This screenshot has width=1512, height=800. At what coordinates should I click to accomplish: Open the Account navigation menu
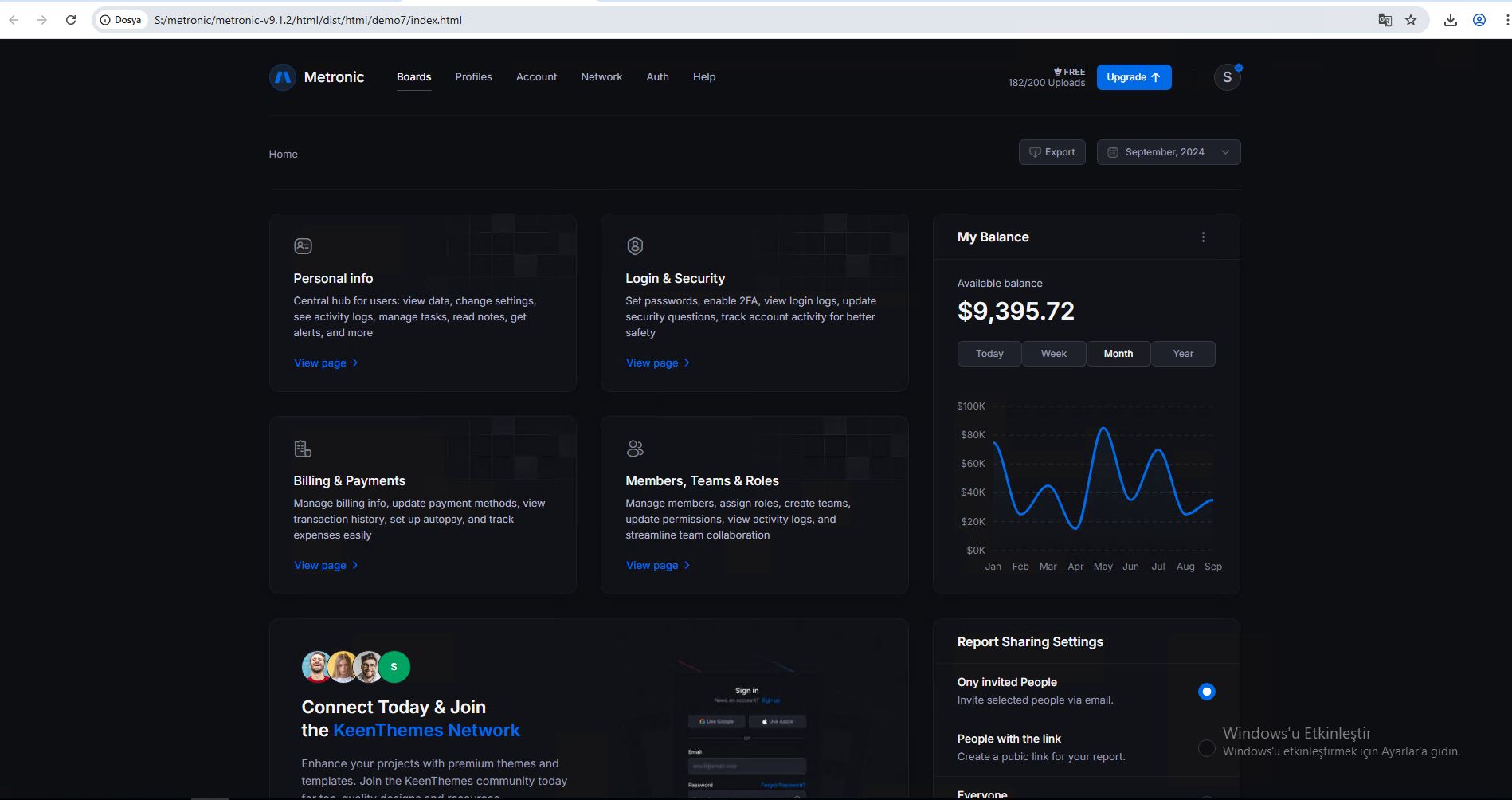536,77
